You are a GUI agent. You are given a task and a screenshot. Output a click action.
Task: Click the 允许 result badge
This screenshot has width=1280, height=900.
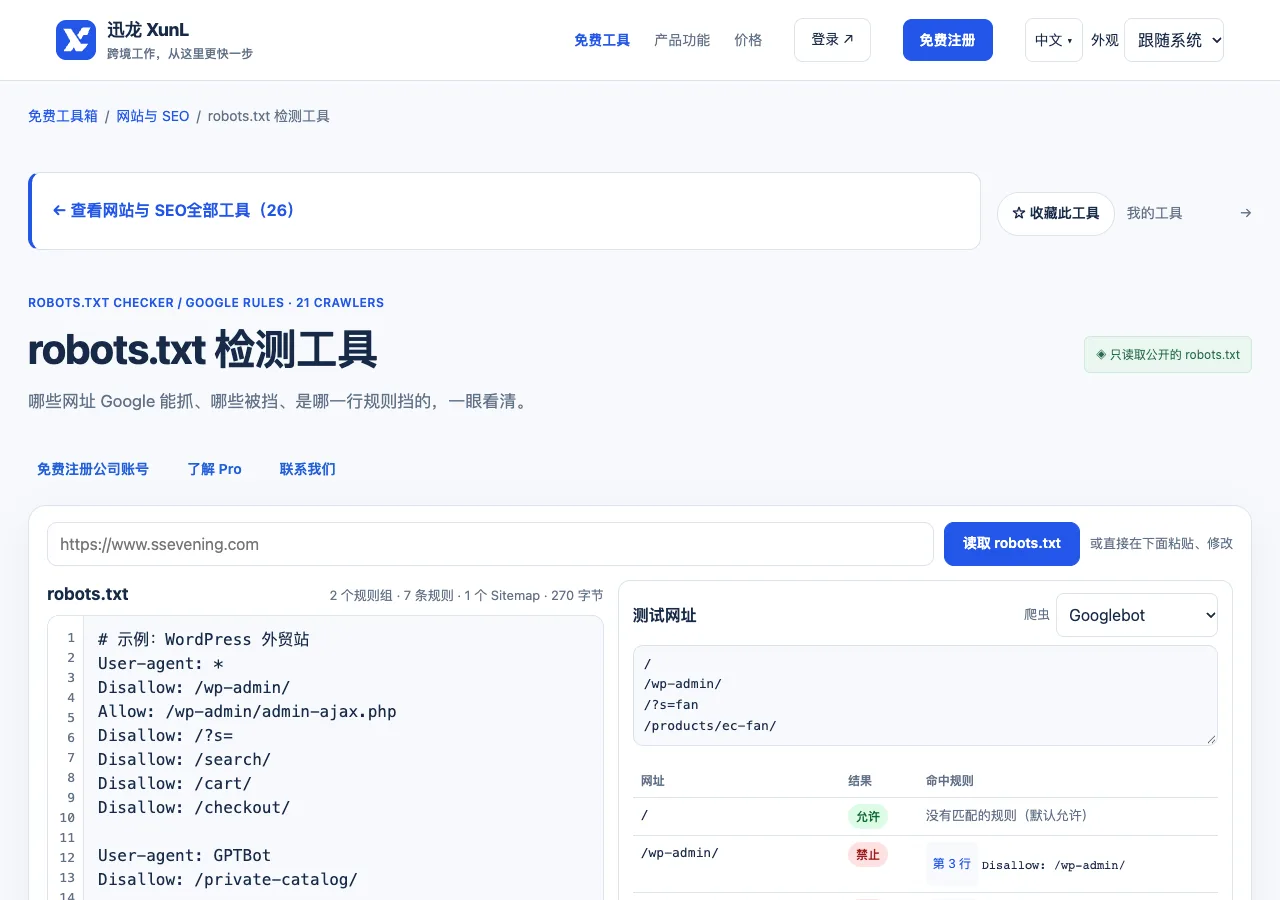(x=868, y=816)
